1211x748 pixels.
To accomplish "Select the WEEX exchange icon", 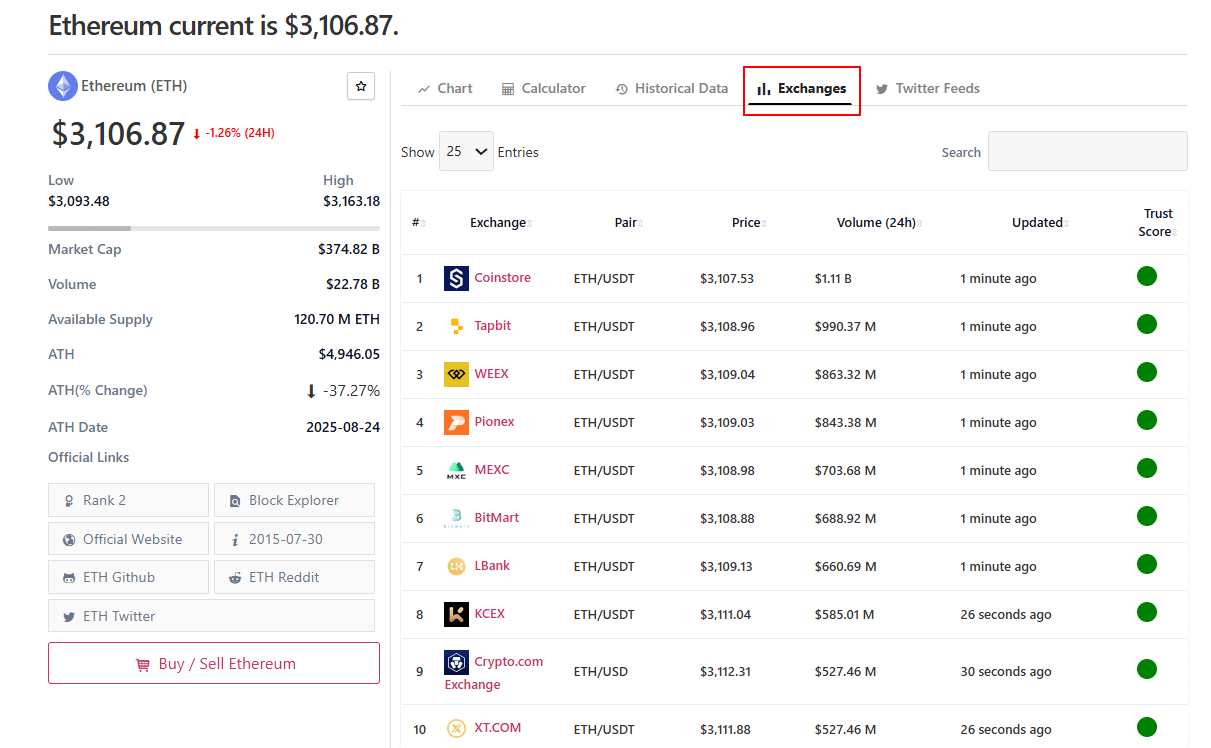I will [456, 374].
